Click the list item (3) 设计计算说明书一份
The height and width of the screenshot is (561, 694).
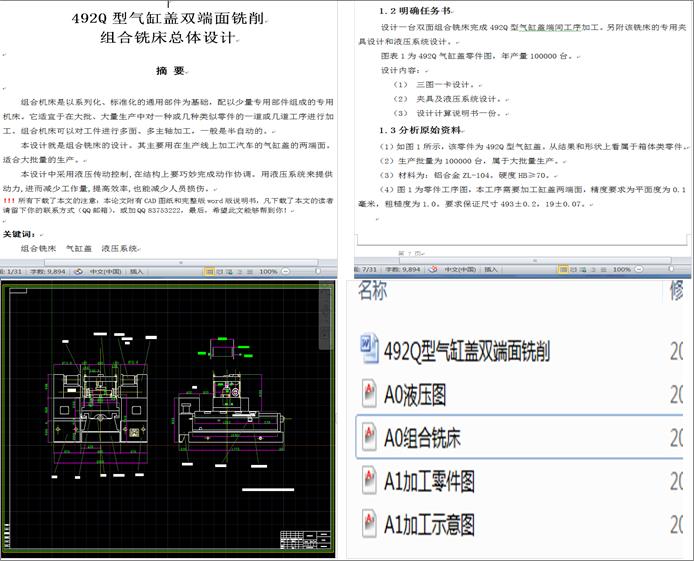coord(449,113)
